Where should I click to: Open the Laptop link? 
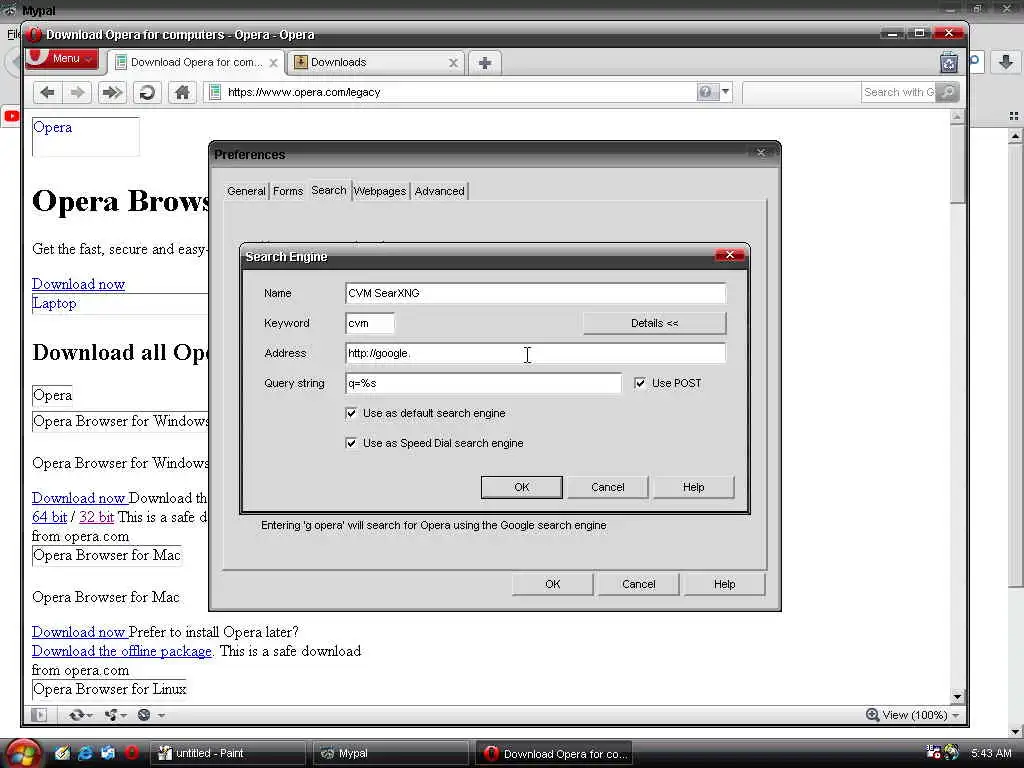(x=54, y=304)
